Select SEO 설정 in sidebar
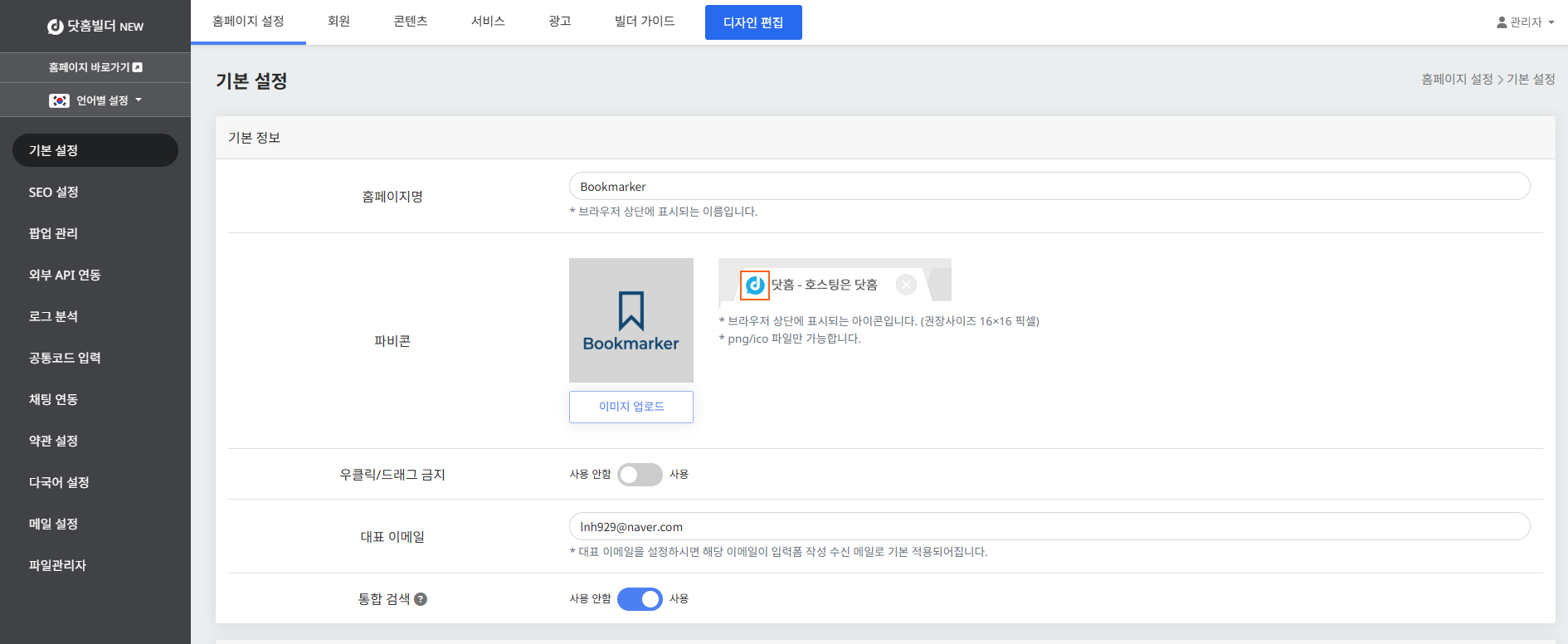The image size is (1568, 644). (54, 192)
